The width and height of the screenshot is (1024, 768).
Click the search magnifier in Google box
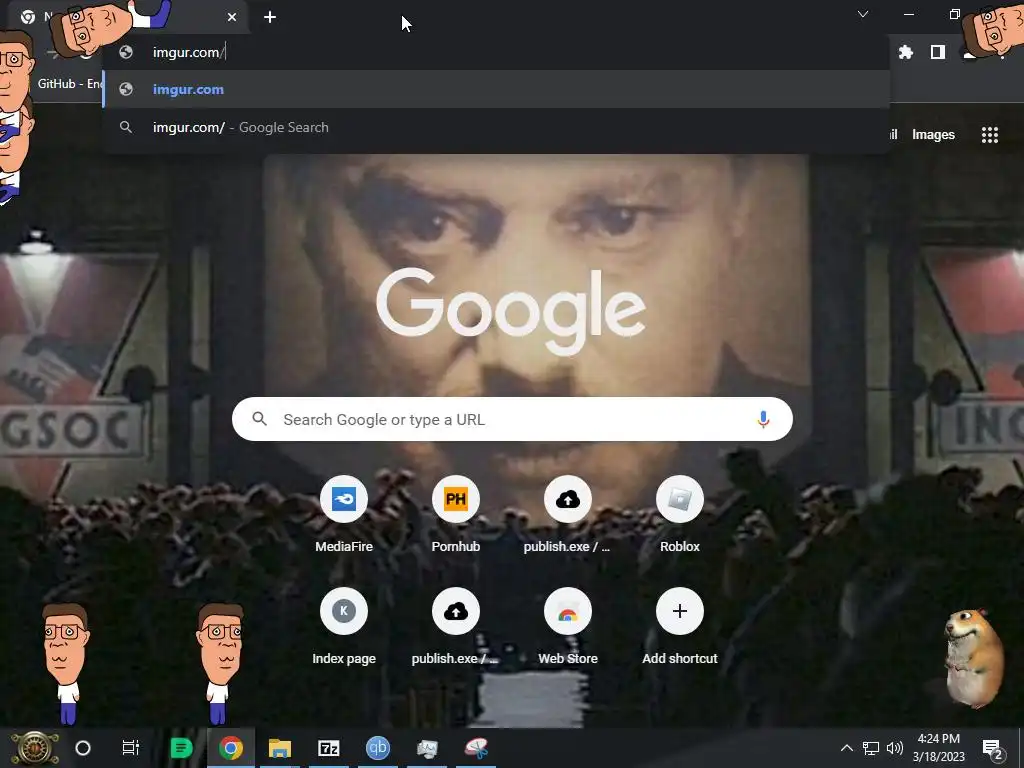(260, 419)
